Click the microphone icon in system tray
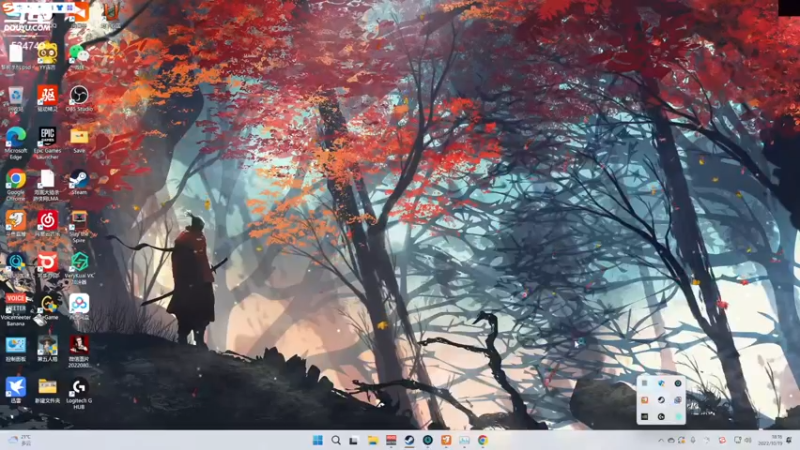800x450 pixels. tap(693, 440)
